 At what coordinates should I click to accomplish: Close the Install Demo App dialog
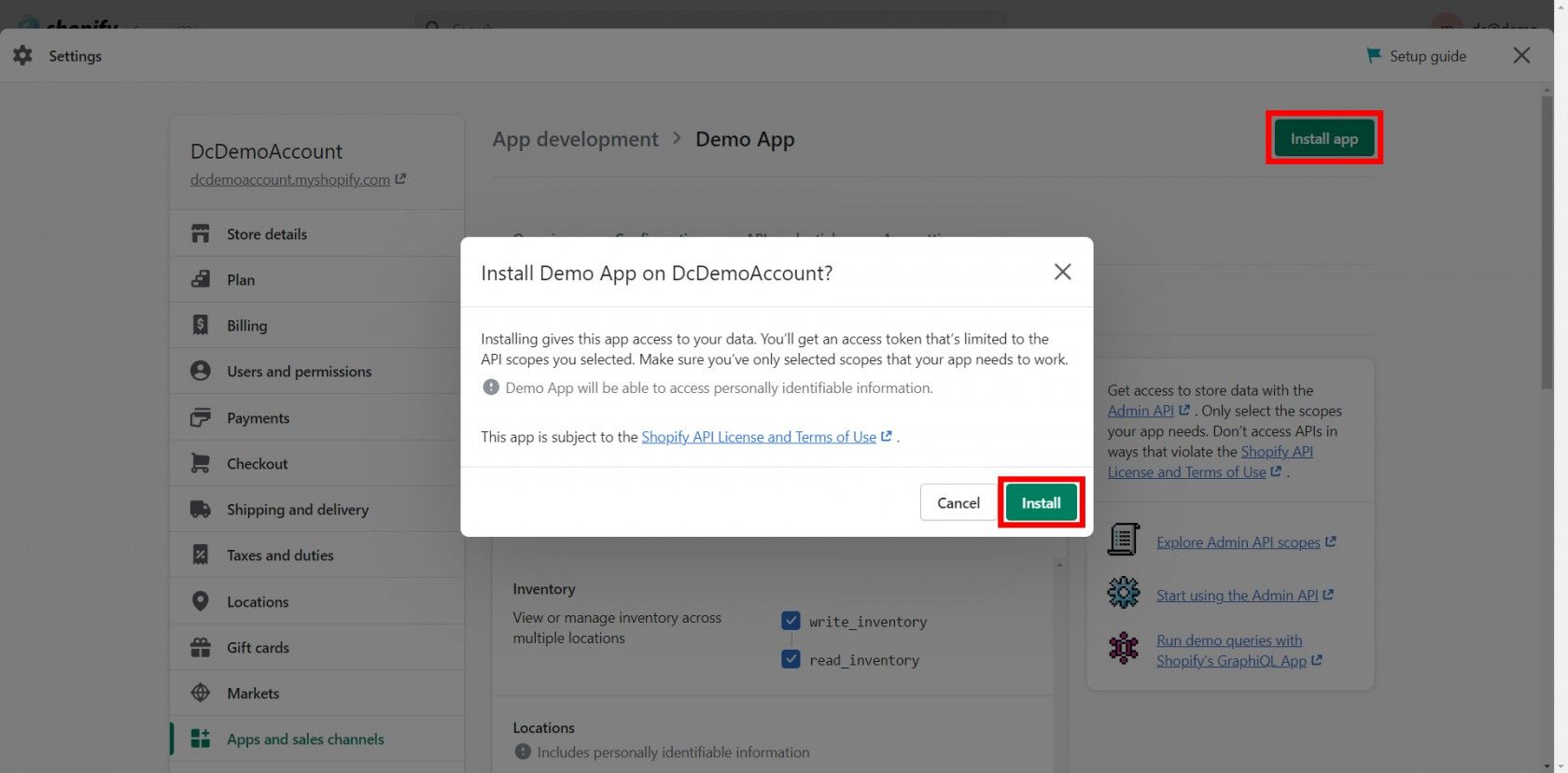tap(1062, 272)
